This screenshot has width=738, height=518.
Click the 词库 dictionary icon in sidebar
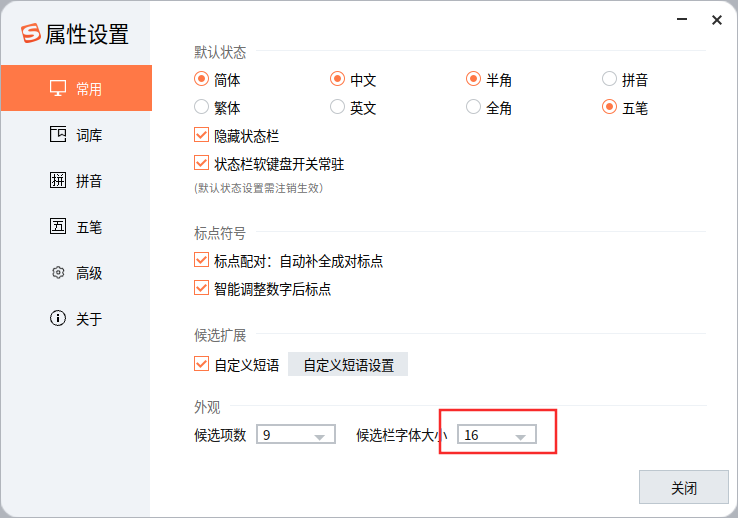click(x=58, y=134)
